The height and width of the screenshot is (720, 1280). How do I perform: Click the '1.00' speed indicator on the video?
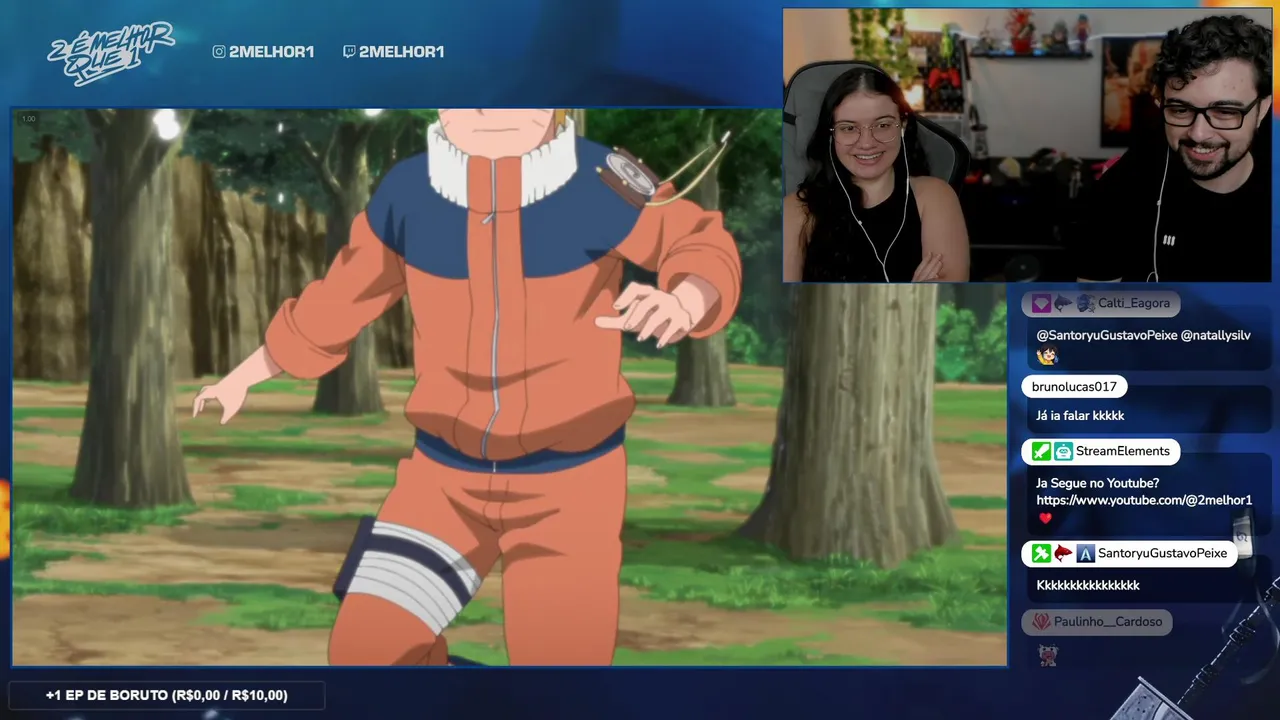(x=28, y=119)
